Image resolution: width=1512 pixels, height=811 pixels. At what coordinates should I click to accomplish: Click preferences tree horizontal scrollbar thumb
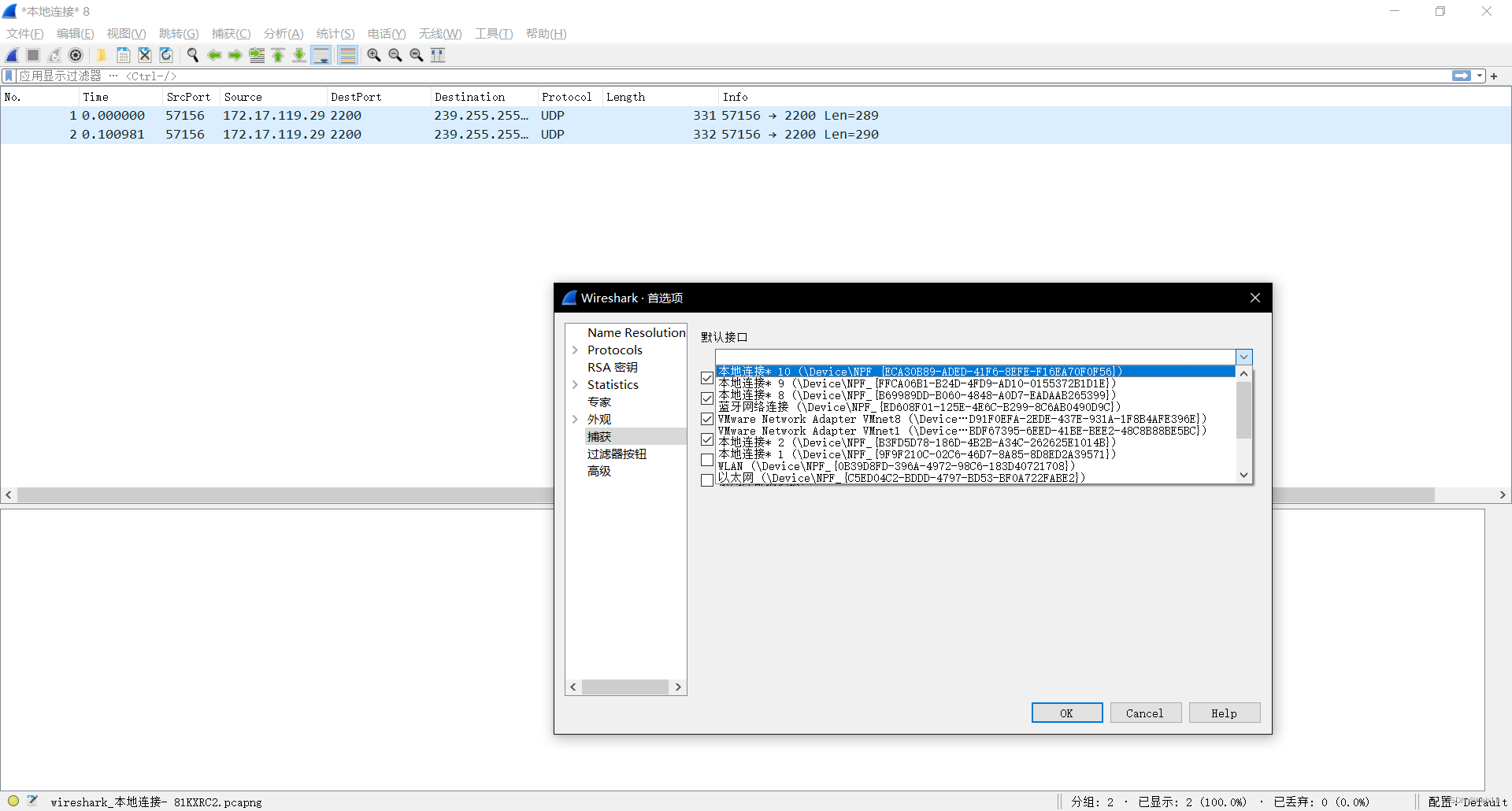(625, 687)
